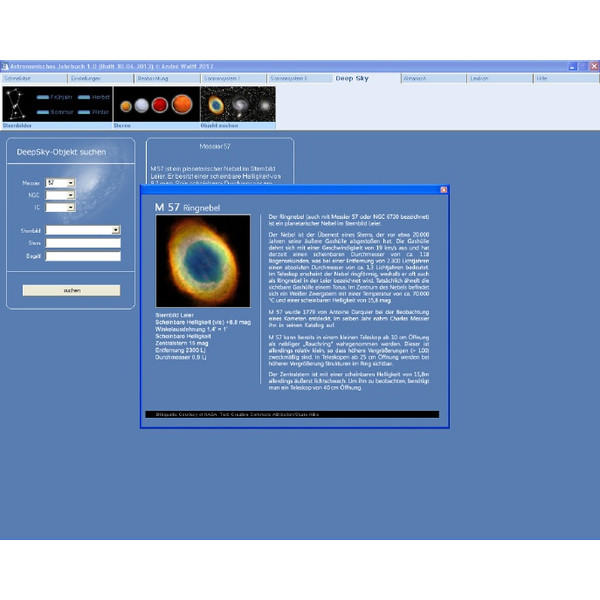Click the Stern input field
This screenshot has height=600, width=600.
[82, 243]
